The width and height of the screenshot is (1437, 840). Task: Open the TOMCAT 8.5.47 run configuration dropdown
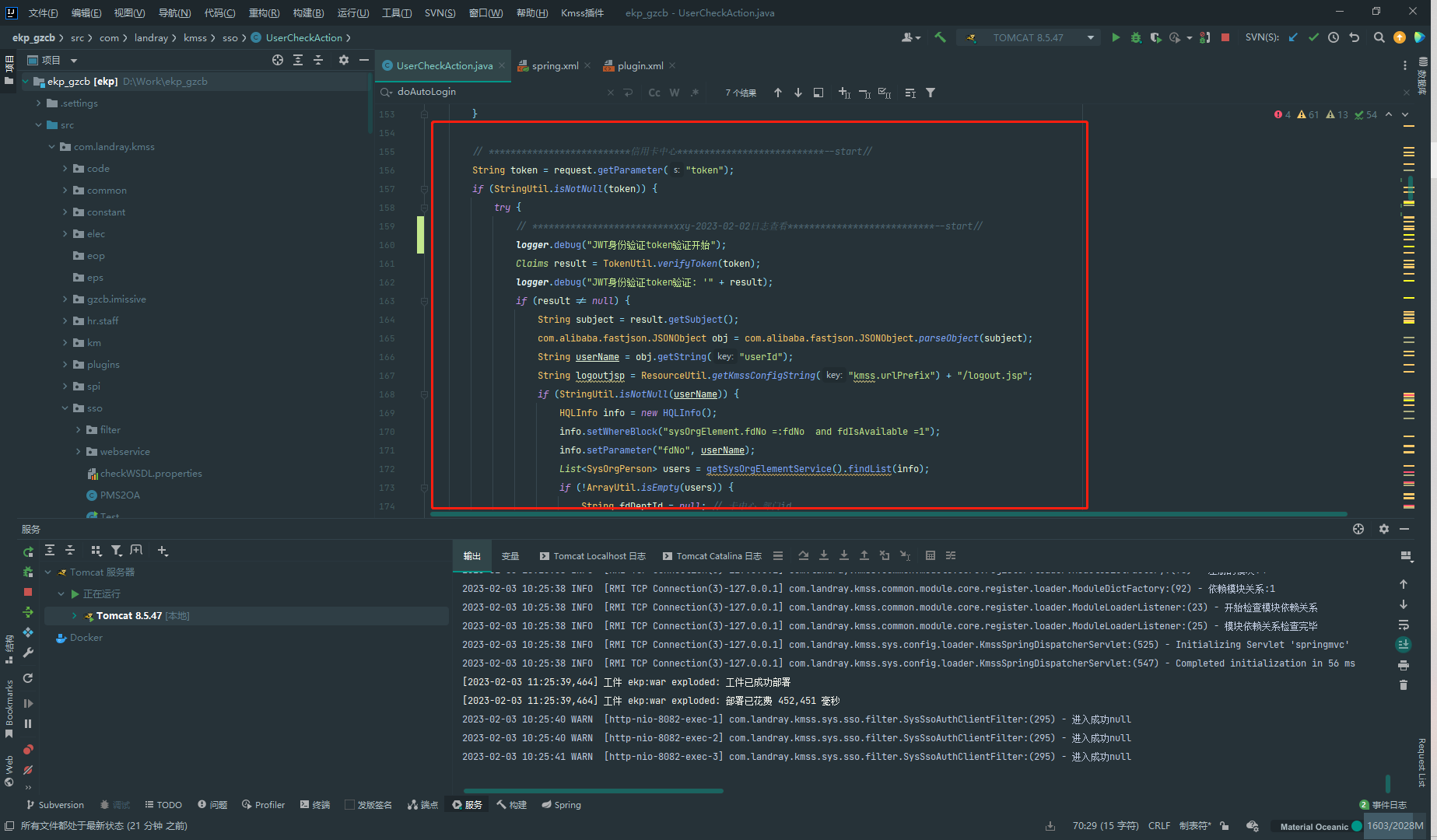(1028, 37)
